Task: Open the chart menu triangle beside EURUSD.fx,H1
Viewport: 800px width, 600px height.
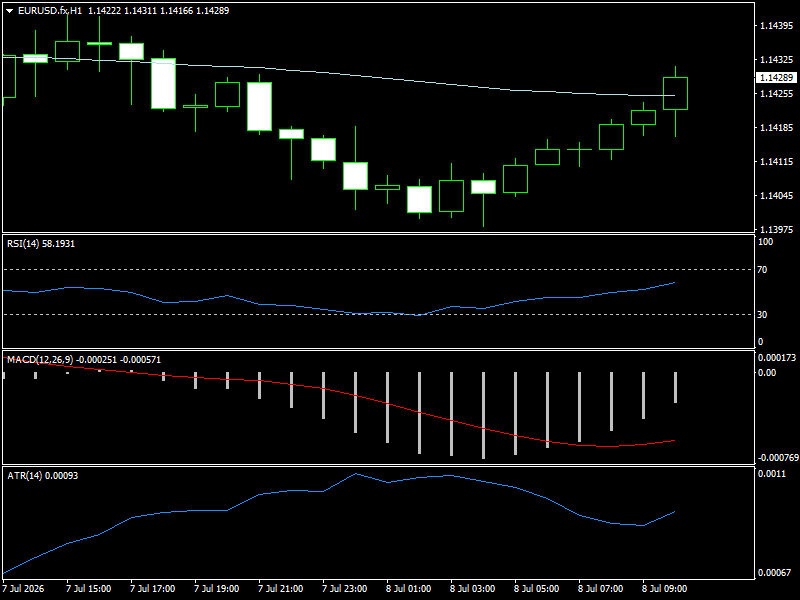Action: 9,11
